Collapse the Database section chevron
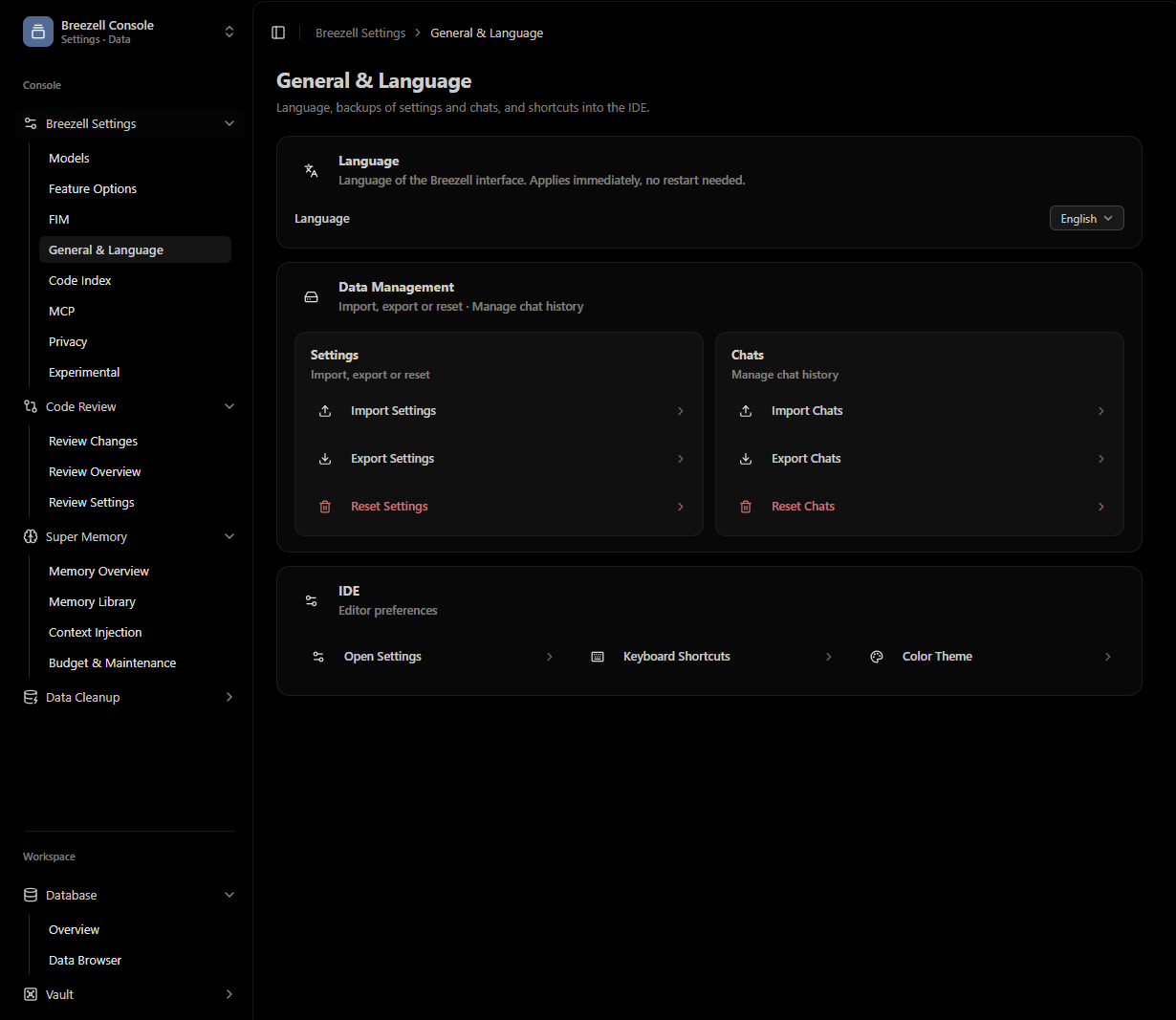Viewport: 1176px width, 1020px height. click(229, 895)
